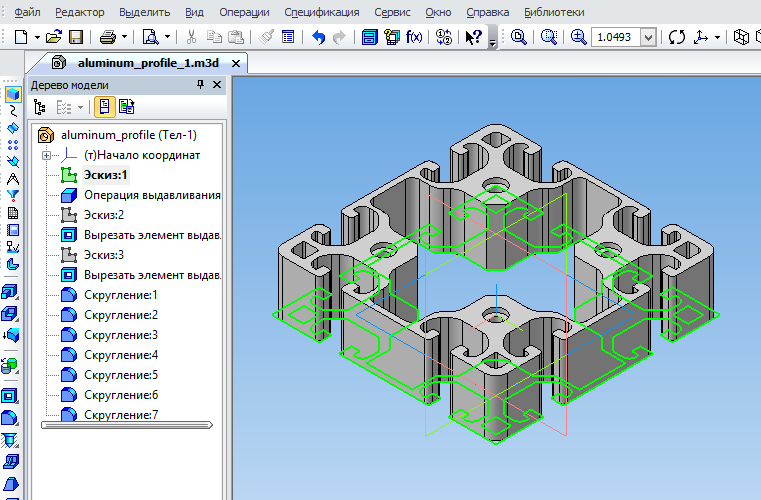
Task: Click the Rotate / refresh view icon
Action: pyautogui.click(x=677, y=37)
